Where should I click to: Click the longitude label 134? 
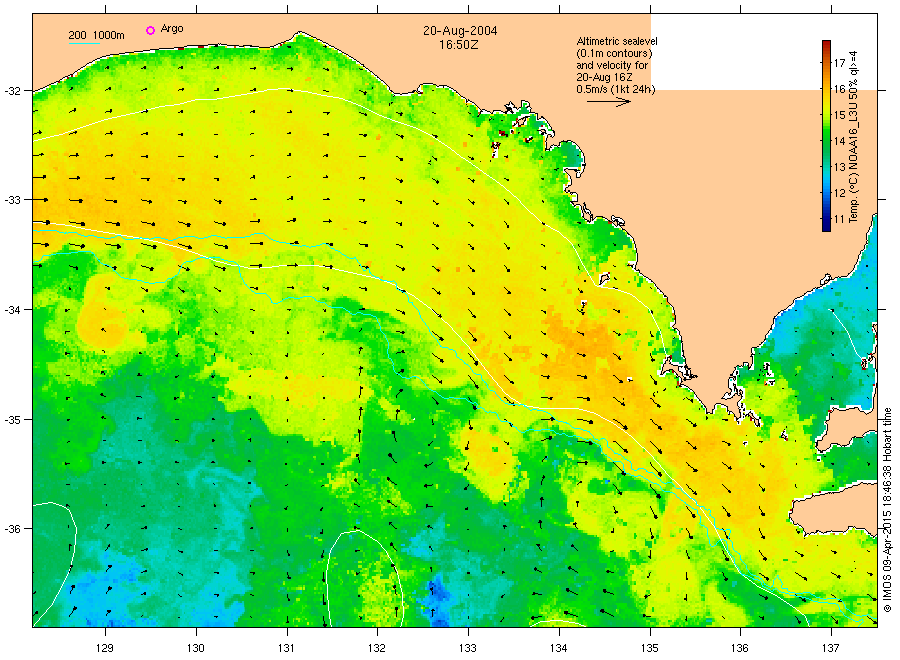558,649
